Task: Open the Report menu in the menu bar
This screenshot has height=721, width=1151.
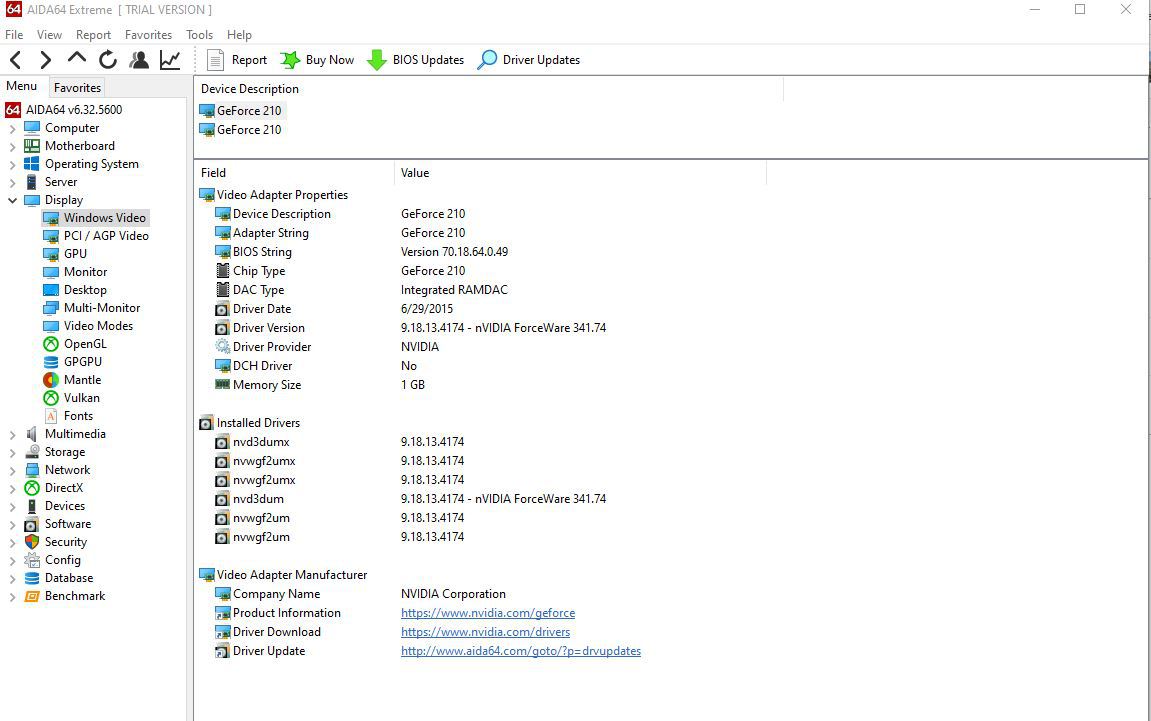Action: [93, 35]
